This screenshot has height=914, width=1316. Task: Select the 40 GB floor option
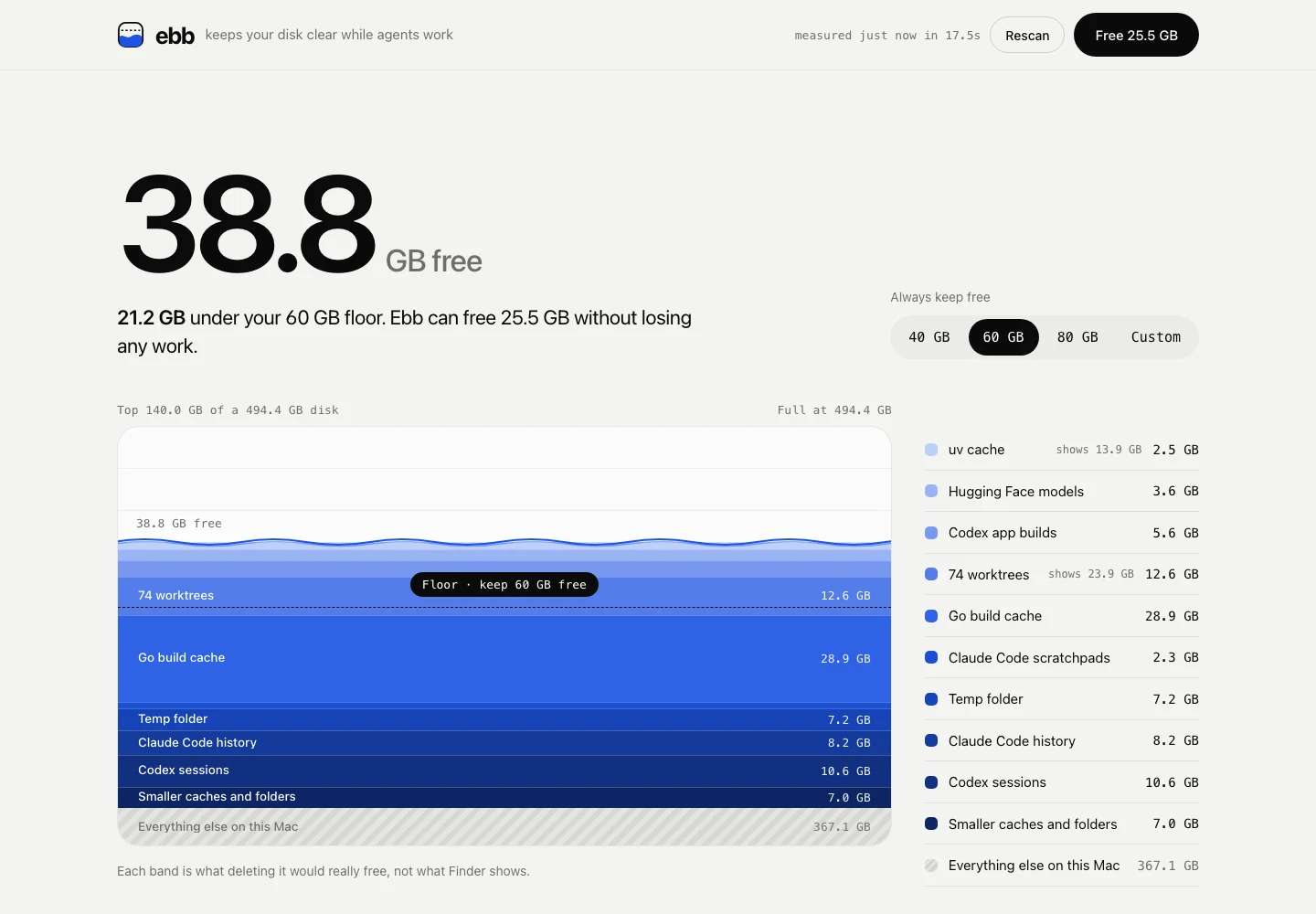click(929, 337)
